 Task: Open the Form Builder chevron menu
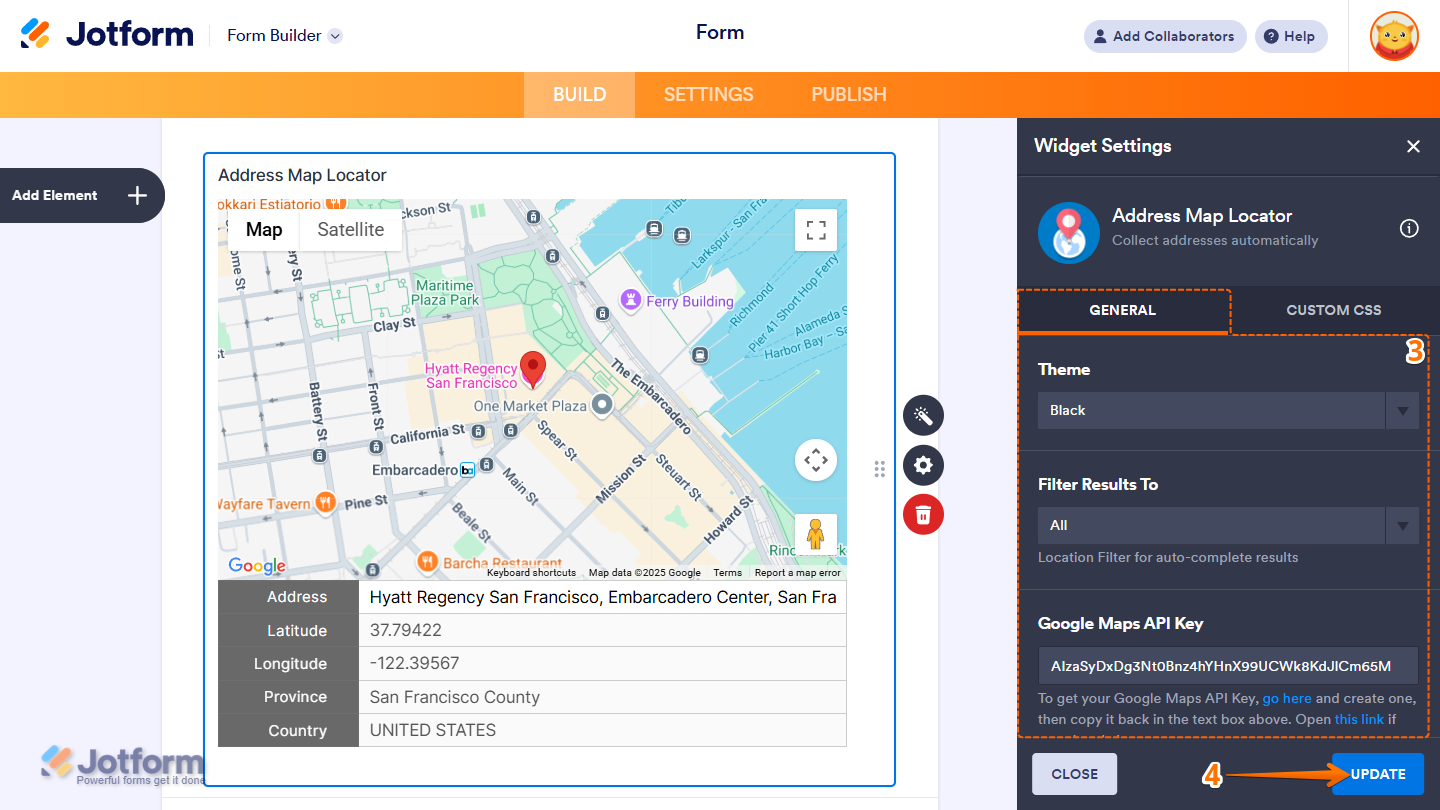[334, 34]
